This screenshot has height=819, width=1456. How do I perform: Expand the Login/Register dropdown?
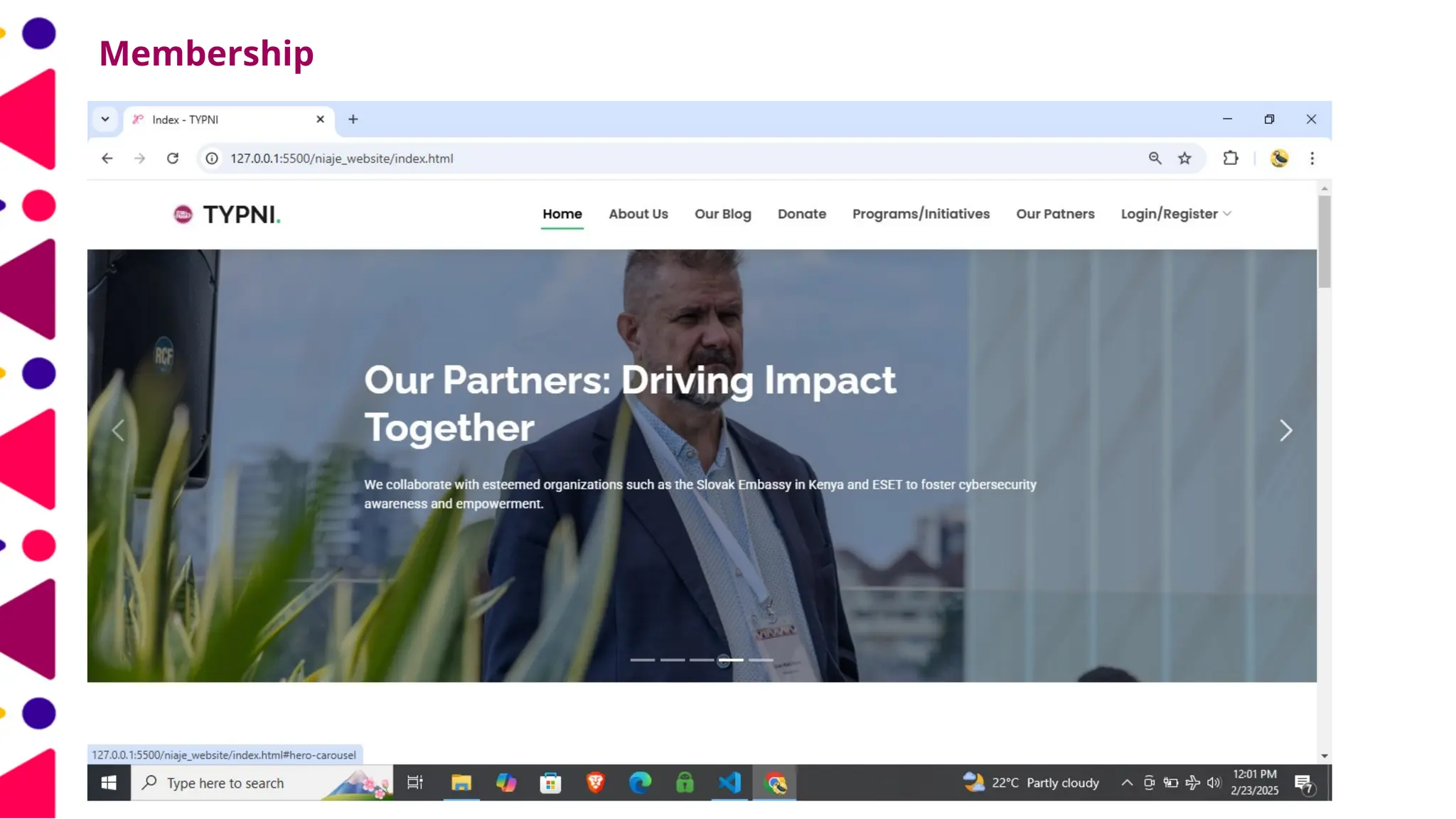coord(1175,214)
